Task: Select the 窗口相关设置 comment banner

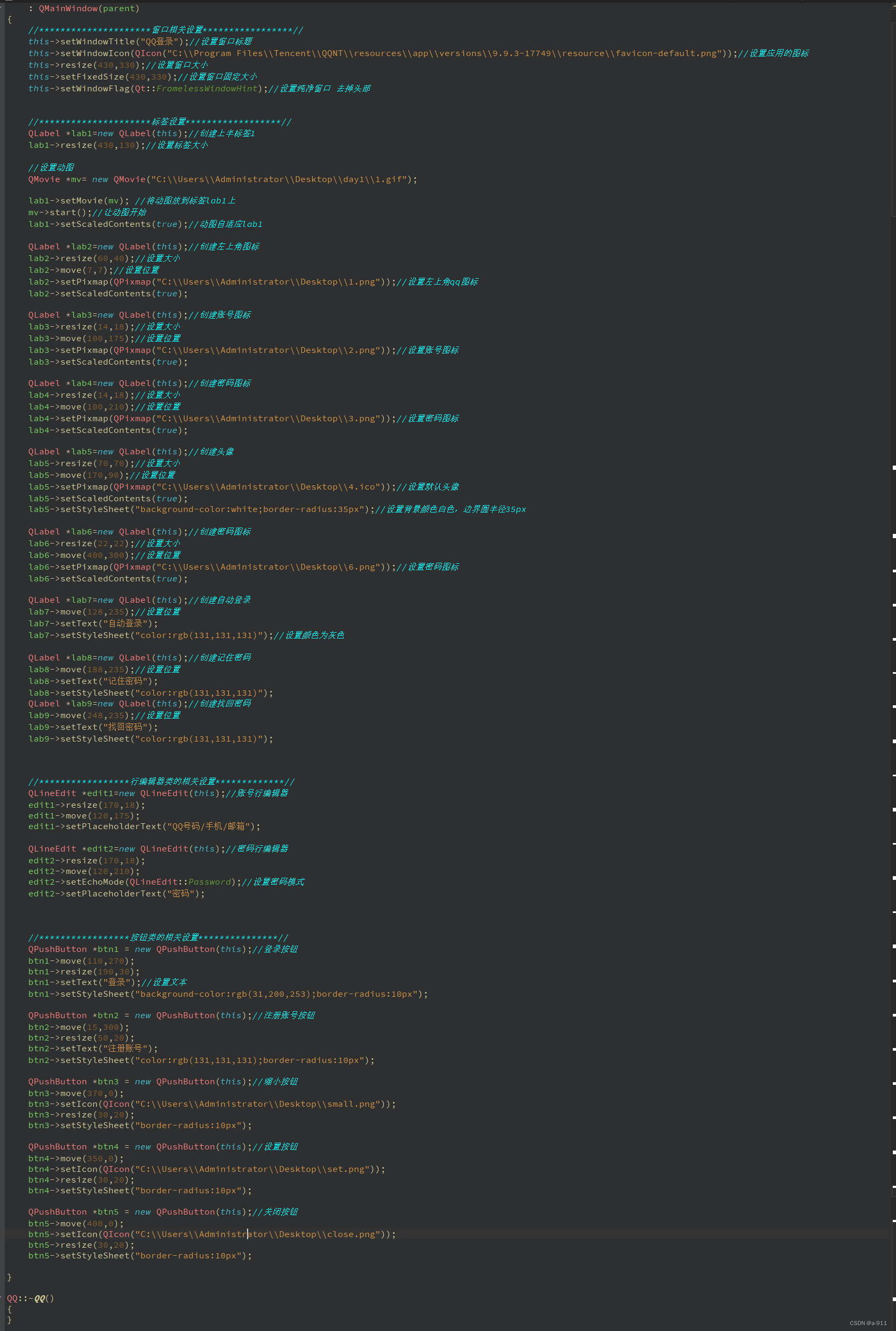Action: coord(166,30)
